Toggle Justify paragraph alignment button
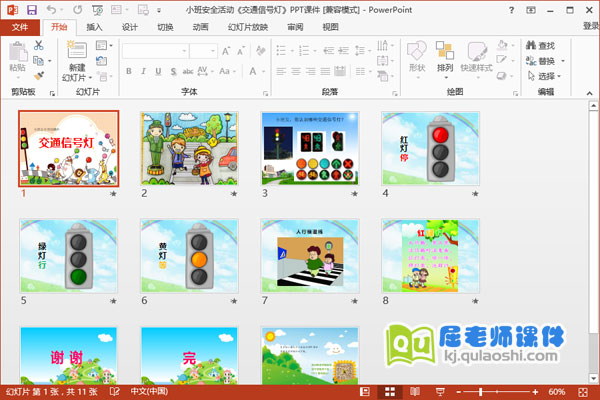600x400 pixels. [x=325, y=71]
